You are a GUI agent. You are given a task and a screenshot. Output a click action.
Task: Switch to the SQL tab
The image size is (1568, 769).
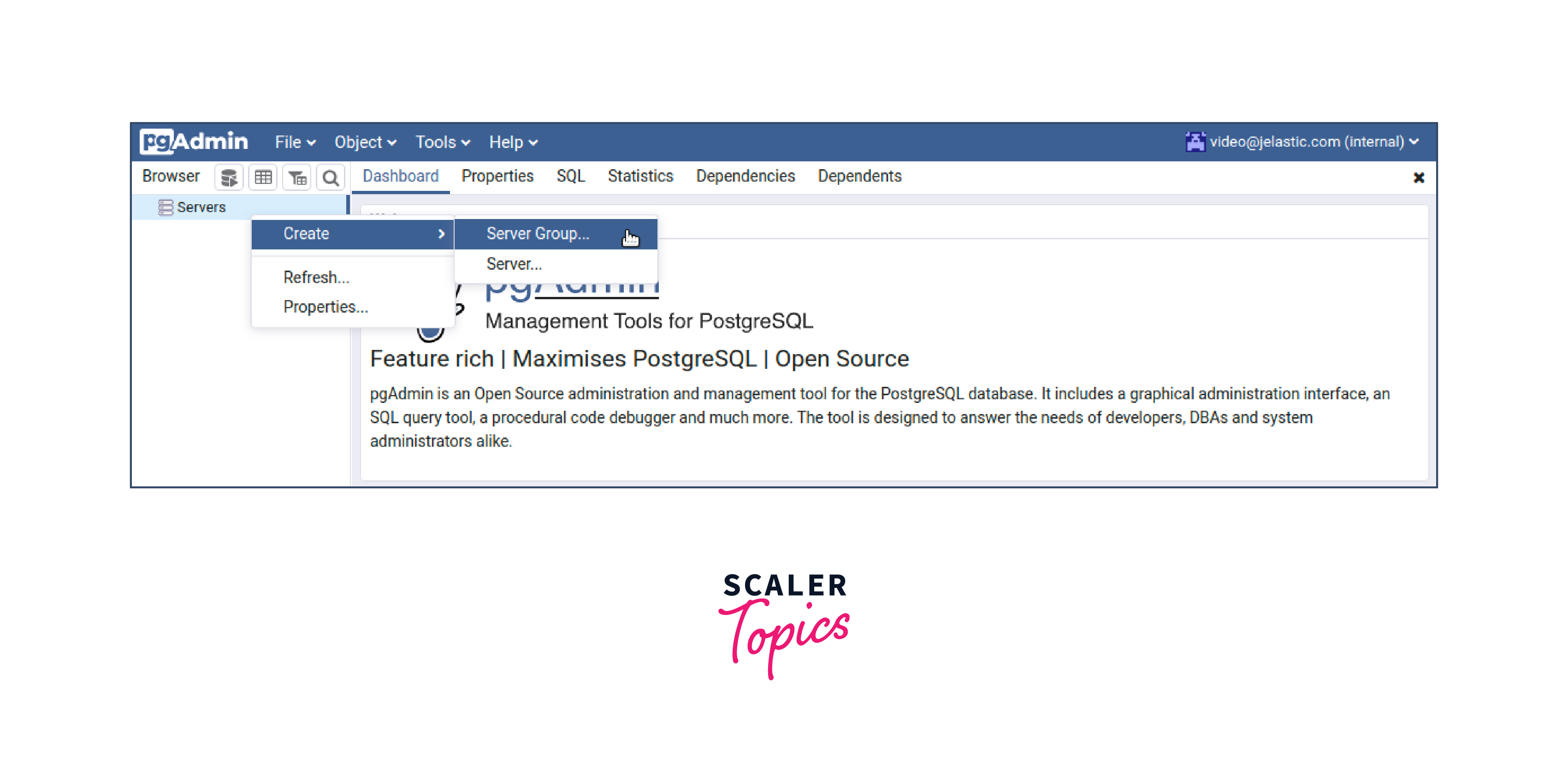(570, 176)
